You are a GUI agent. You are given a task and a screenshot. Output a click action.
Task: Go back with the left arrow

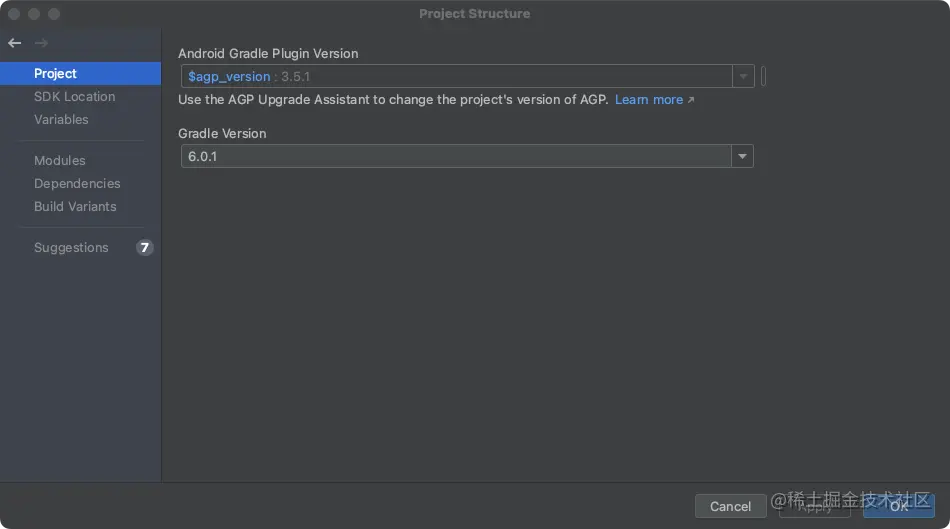14,43
